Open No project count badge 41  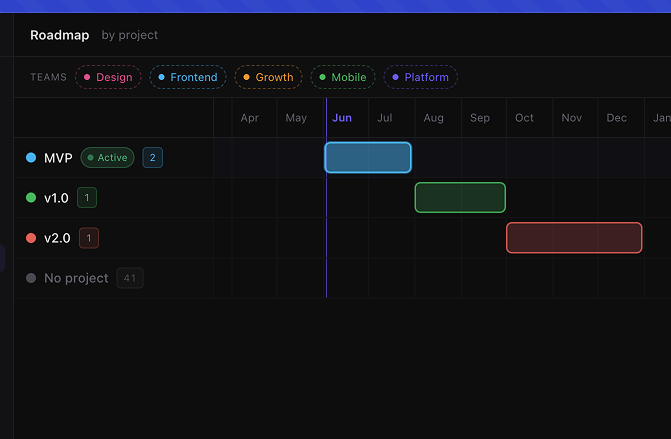click(x=130, y=278)
